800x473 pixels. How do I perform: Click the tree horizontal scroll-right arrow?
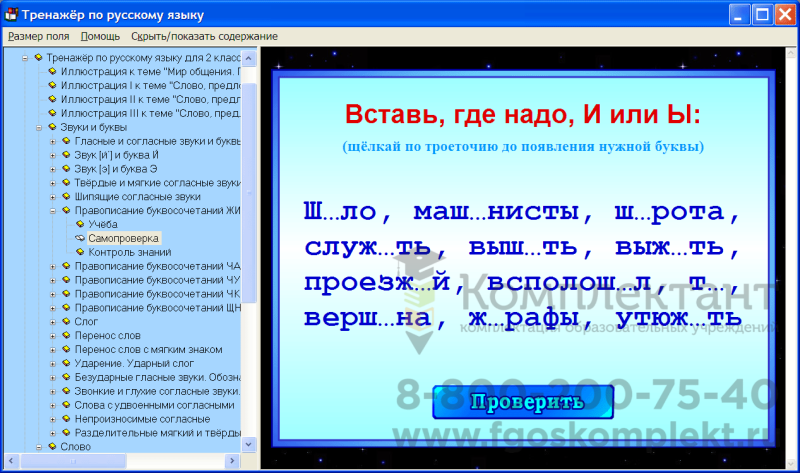(x=232, y=461)
